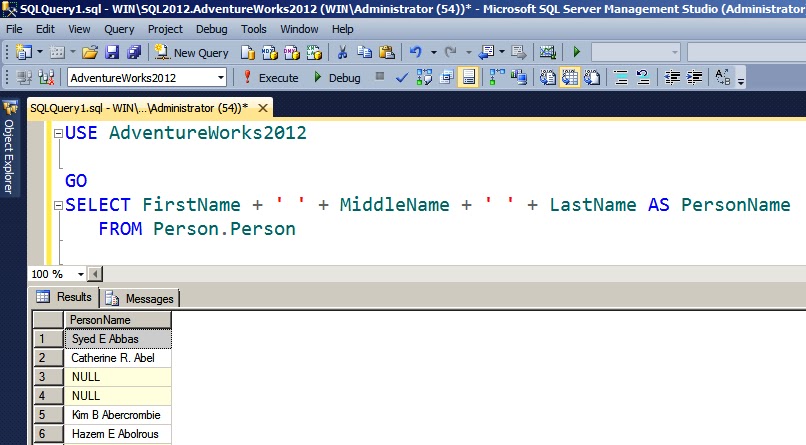806x445 pixels.
Task: Click the green Start arrow in standard toolbar
Action: point(576,52)
